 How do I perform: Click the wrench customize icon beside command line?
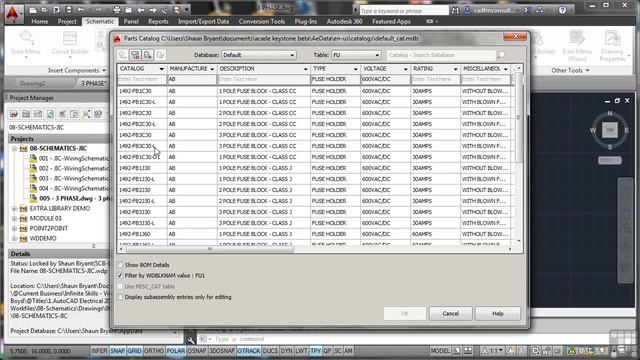[x=191, y=340]
